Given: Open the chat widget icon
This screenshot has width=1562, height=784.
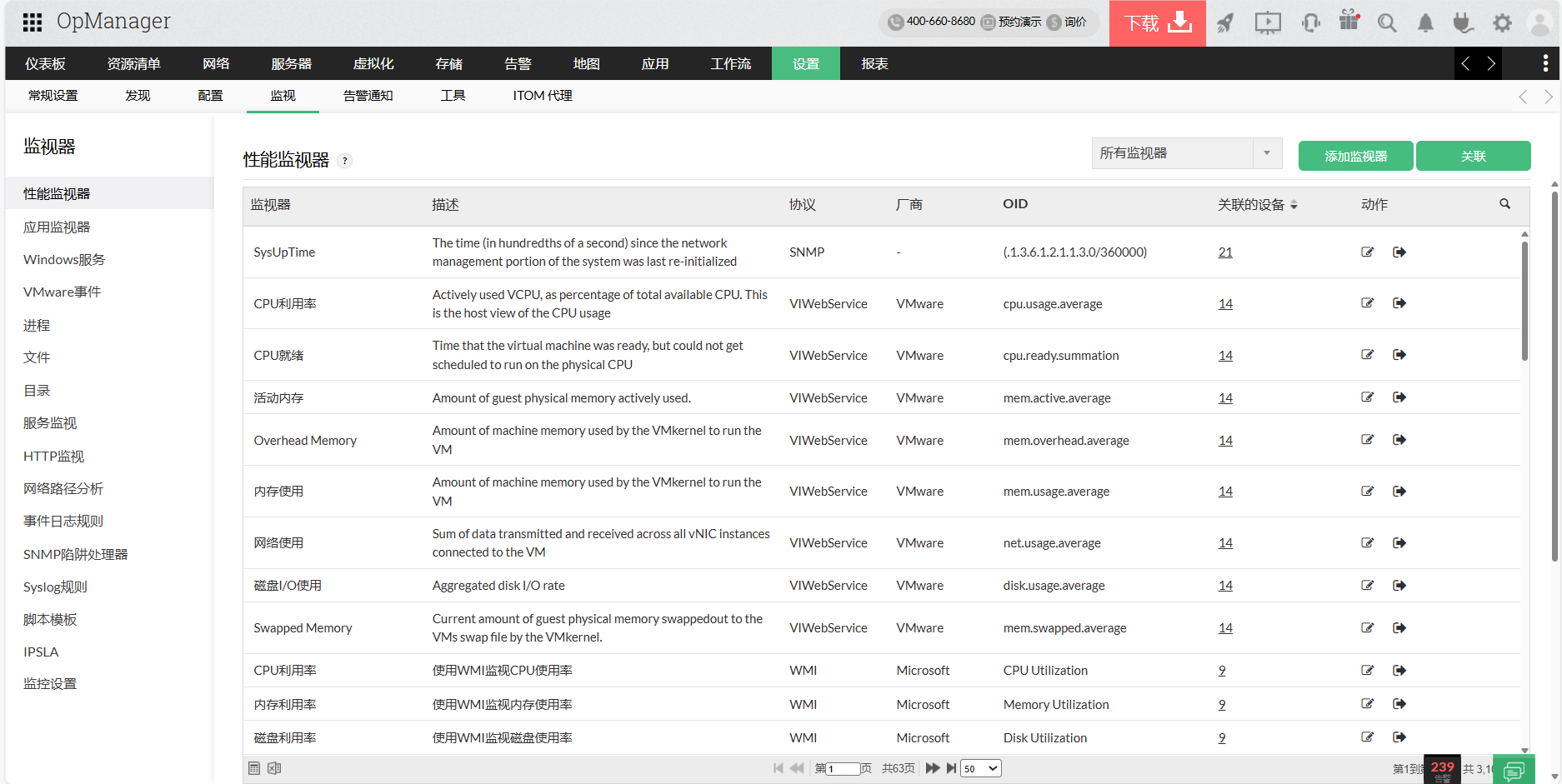Looking at the screenshot, I should (1514, 771).
